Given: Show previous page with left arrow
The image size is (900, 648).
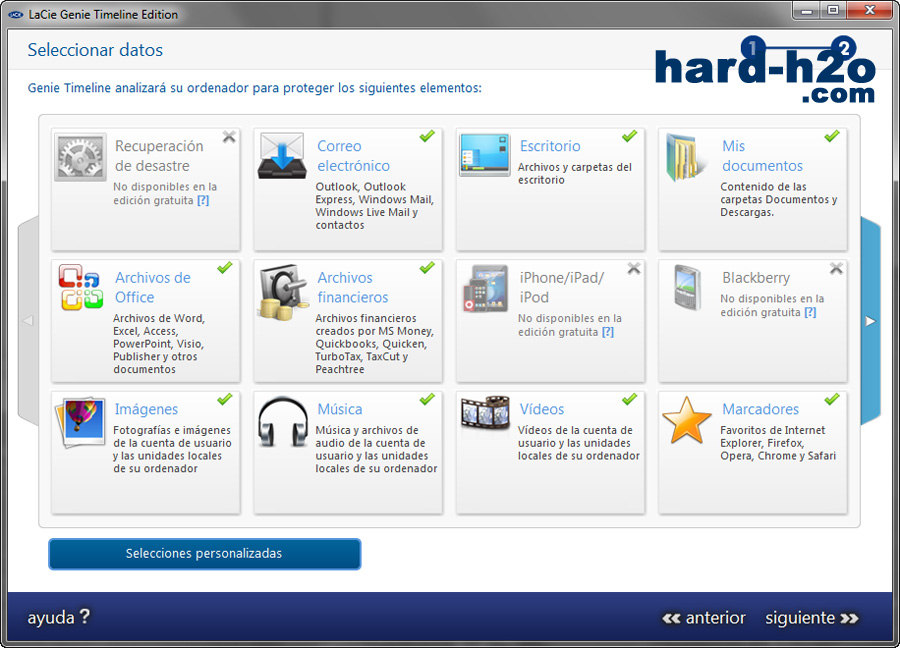Looking at the screenshot, I should (28, 321).
